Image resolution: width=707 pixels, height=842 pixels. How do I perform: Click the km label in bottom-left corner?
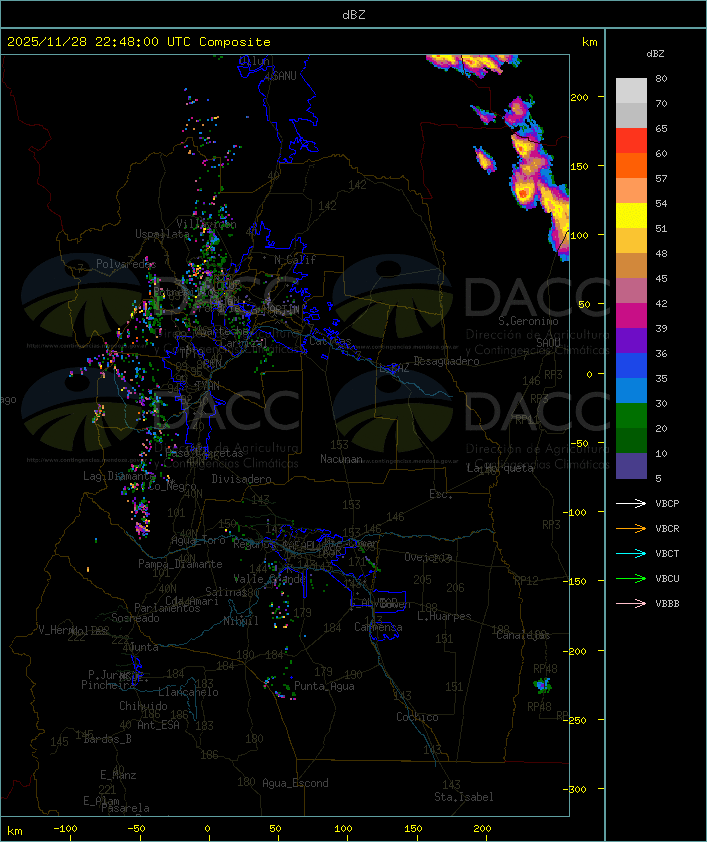click(x=14, y=831)
